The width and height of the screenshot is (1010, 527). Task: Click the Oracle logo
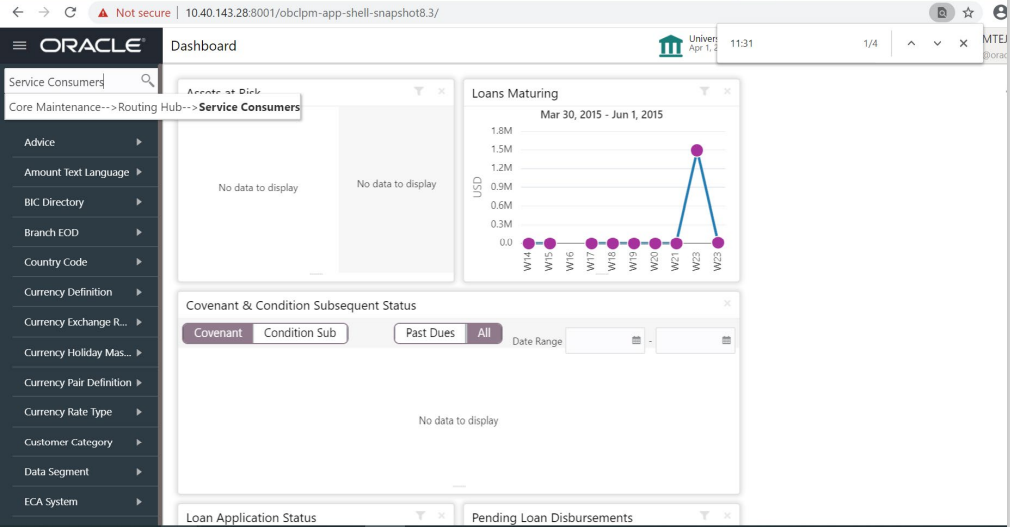point(92,45)
